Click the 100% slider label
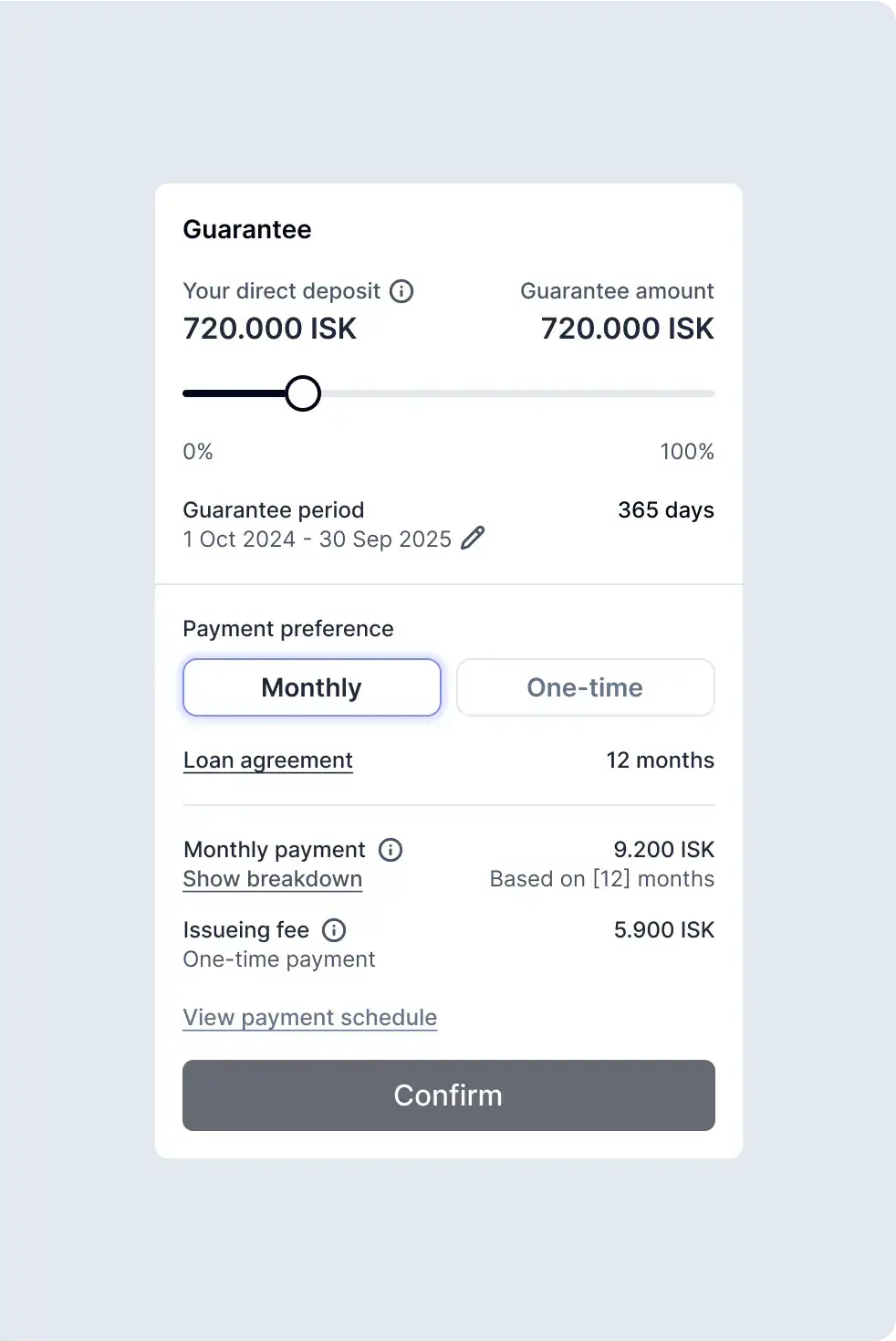This screenshot has width=896, height=1341. coord(687,452)
